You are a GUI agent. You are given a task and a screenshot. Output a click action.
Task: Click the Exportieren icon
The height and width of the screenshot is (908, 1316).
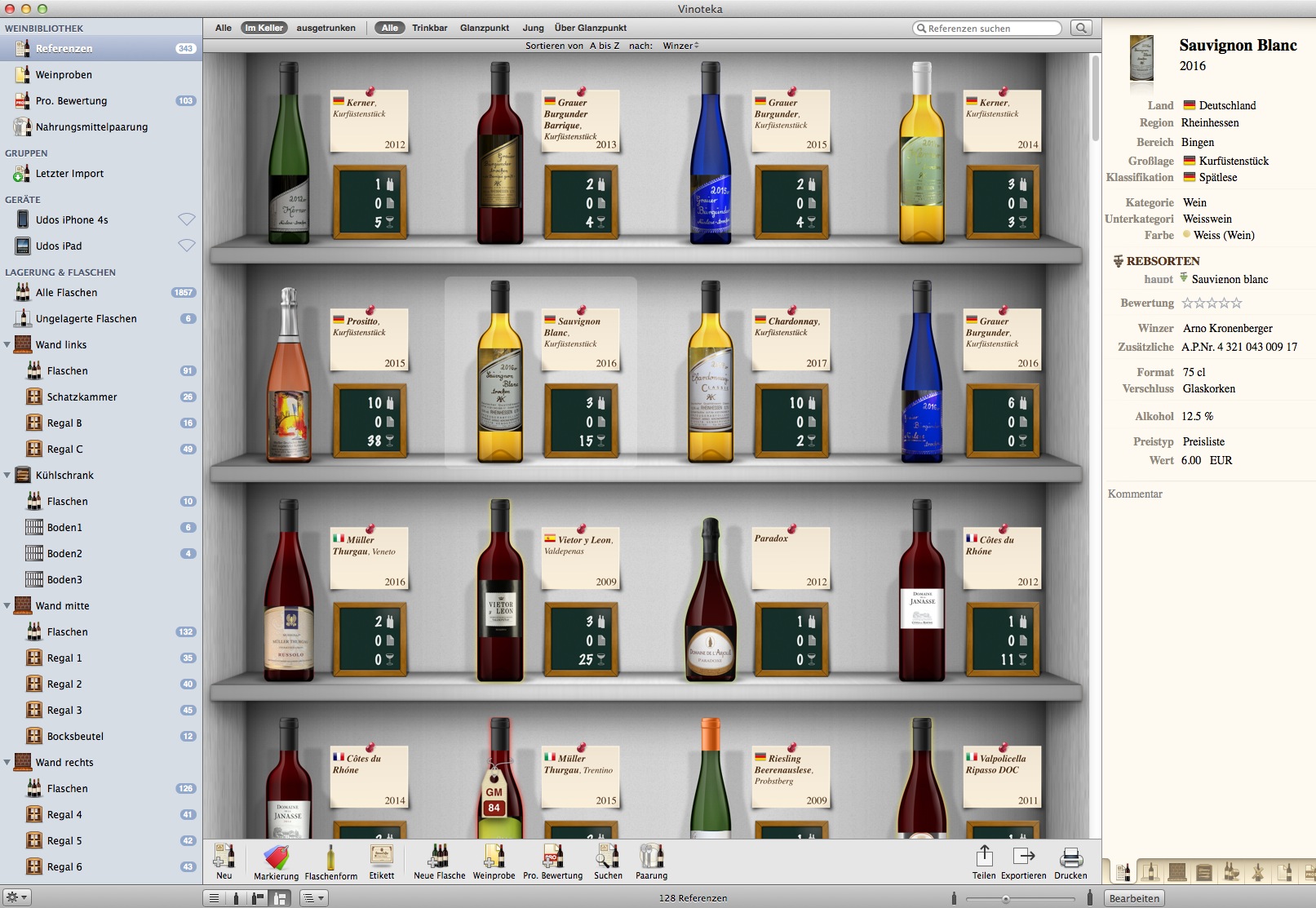click(1023, 857)
